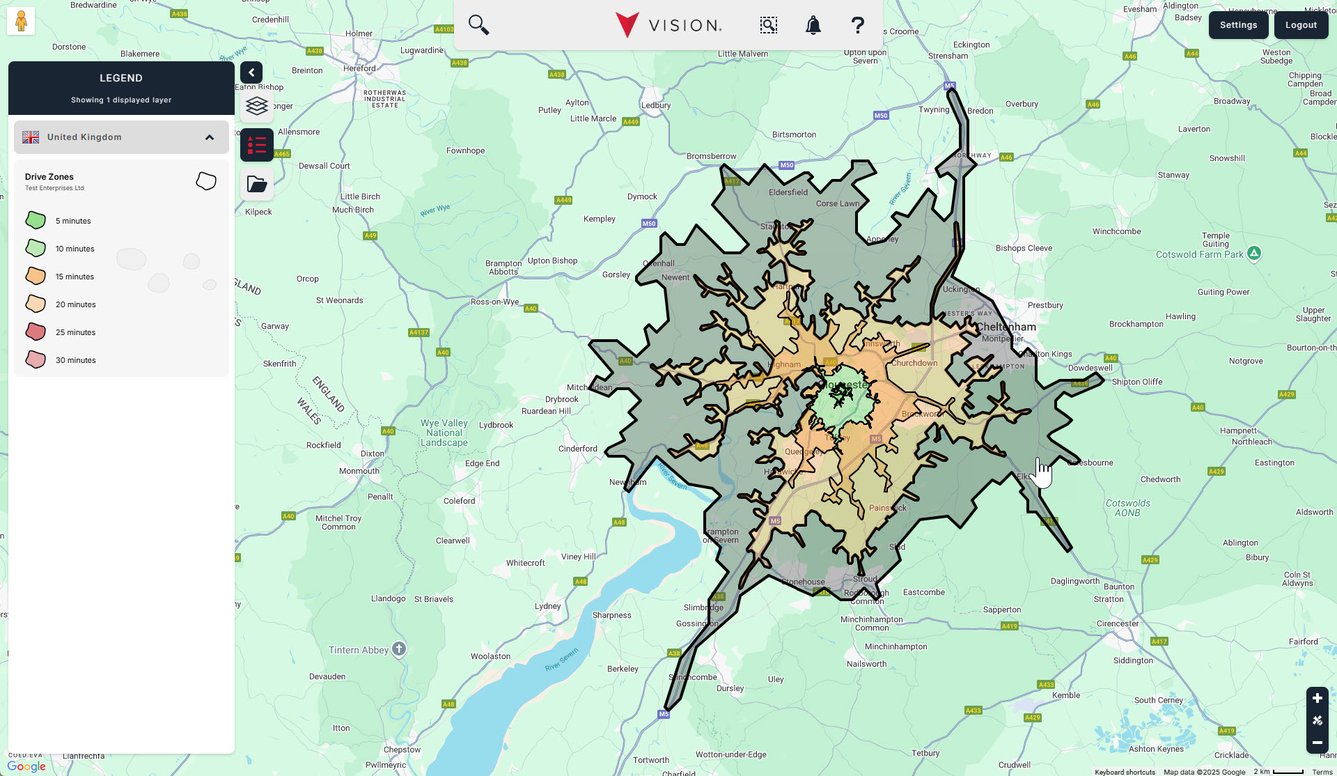Click the Drive Zones polygon shape icon
The height and width of the screenshot is (776, 1337).
coord(206,181)
